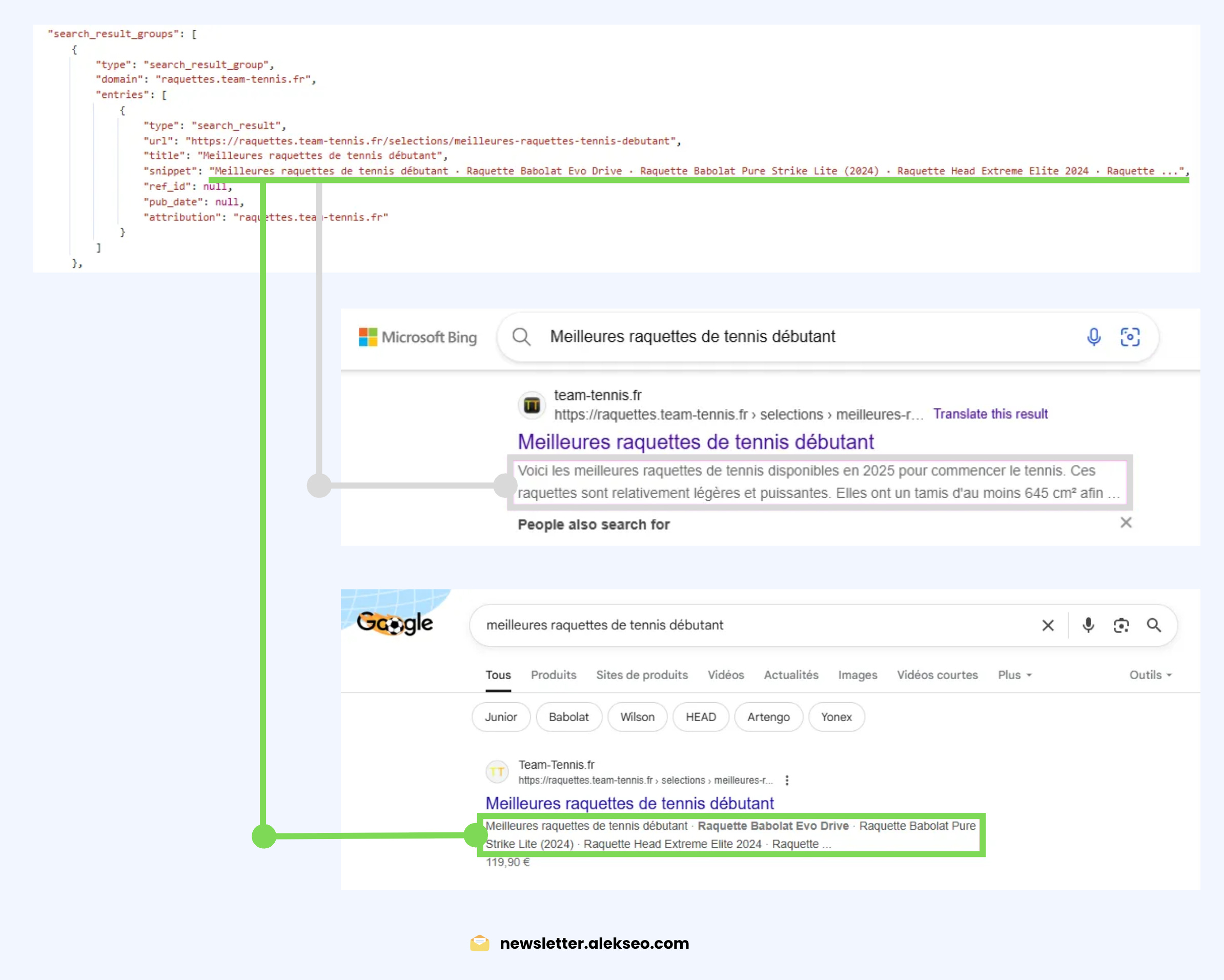Click the JSON "attribution" line
1224x980 pixels.
(x=266, y=217)
